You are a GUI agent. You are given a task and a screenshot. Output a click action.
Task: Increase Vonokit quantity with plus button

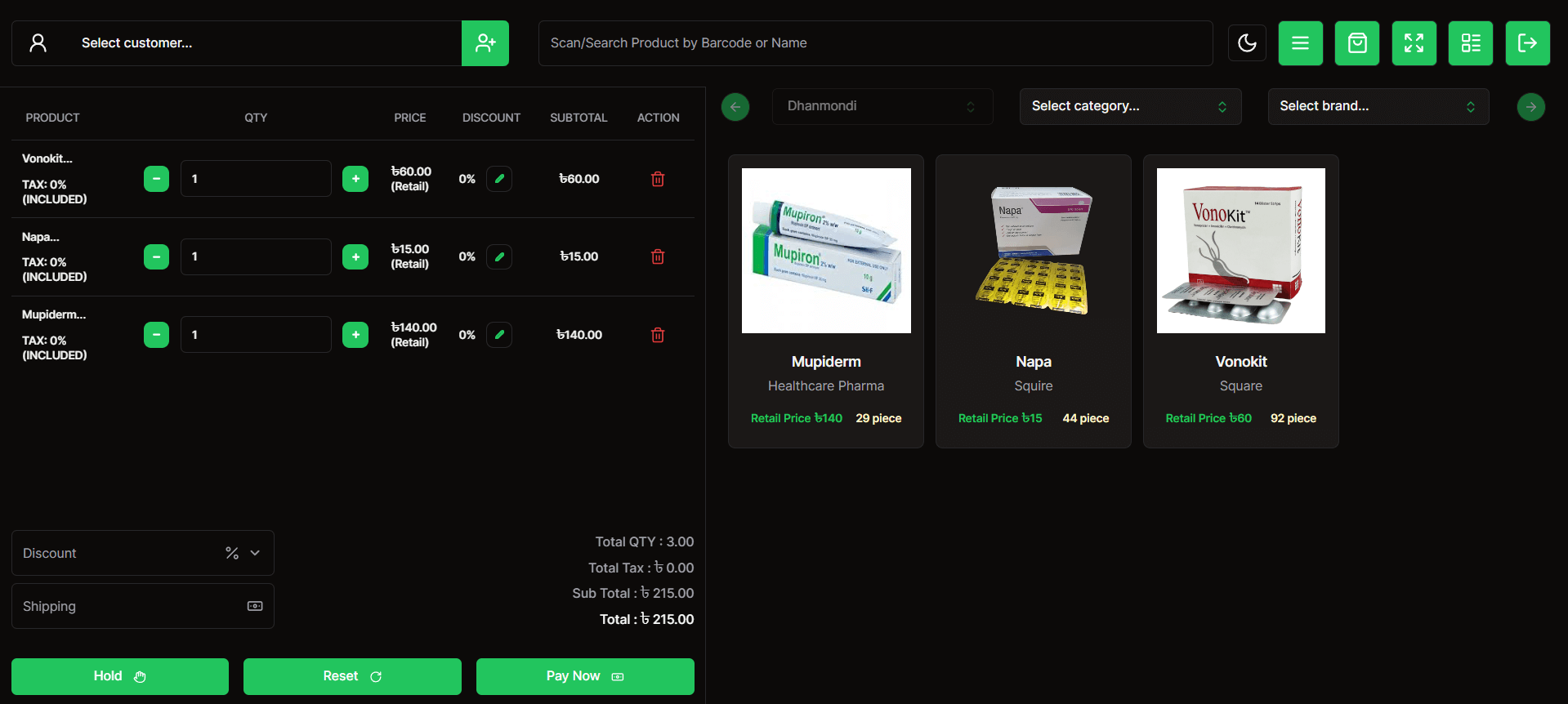(355, 179)
